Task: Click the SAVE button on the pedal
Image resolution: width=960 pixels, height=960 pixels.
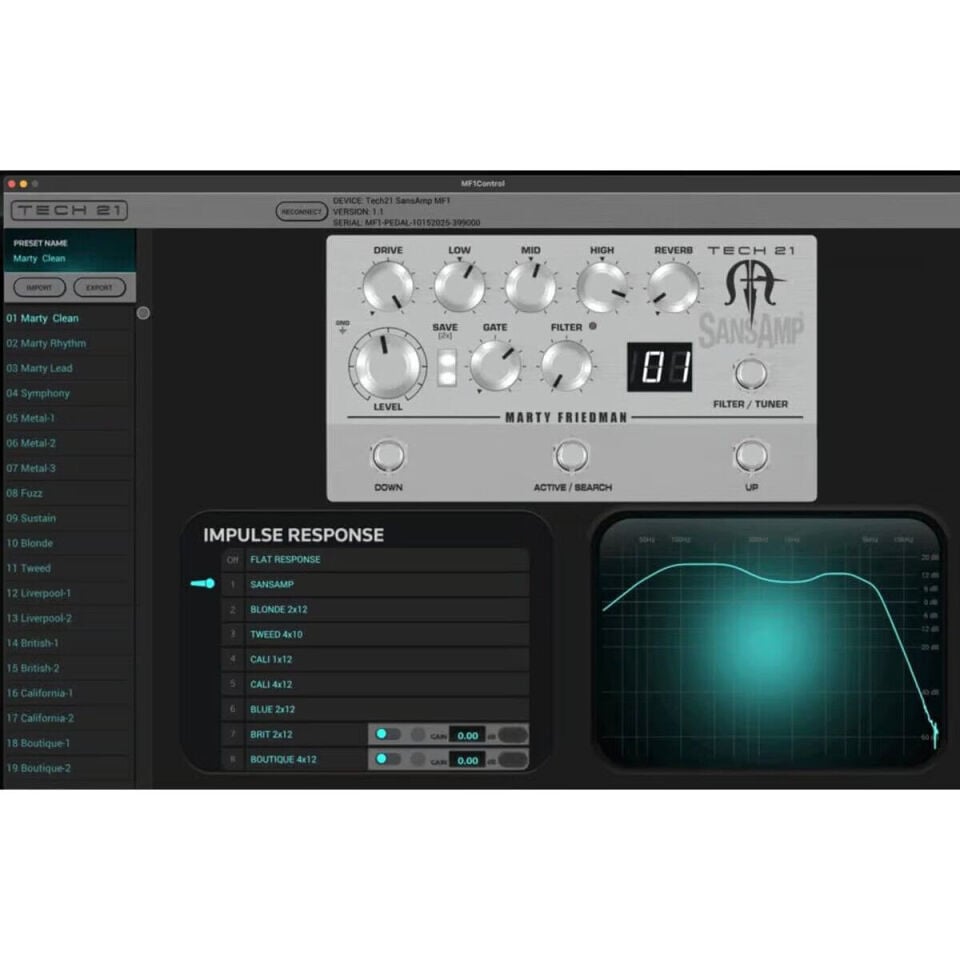Action: [x=447, y=367]
